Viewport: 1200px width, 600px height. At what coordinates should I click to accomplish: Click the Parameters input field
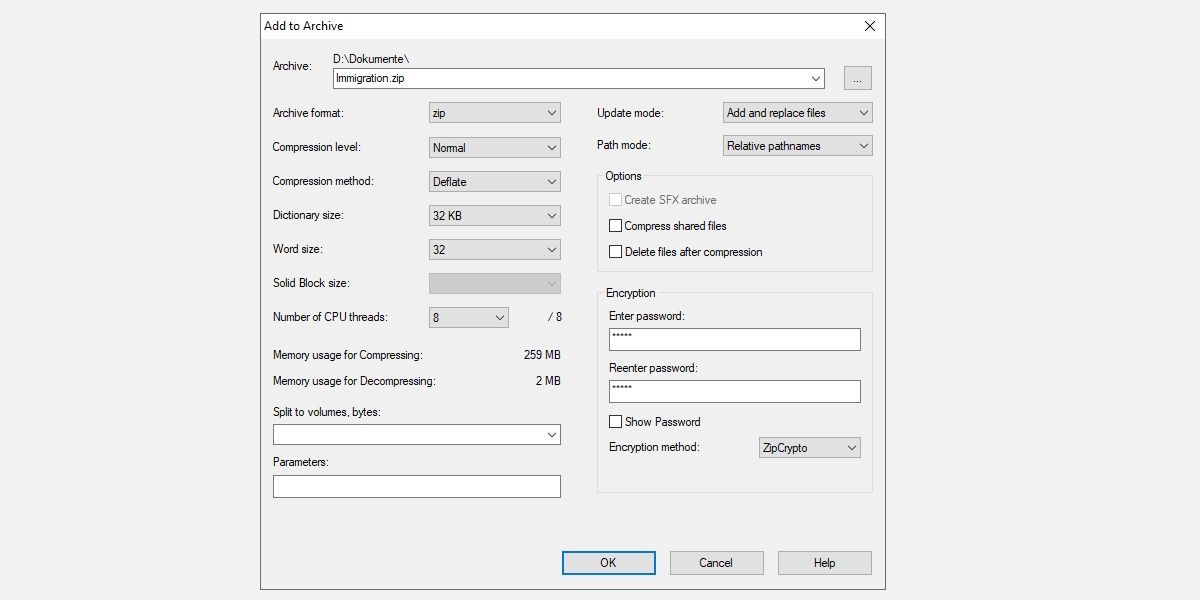[416, 486]
